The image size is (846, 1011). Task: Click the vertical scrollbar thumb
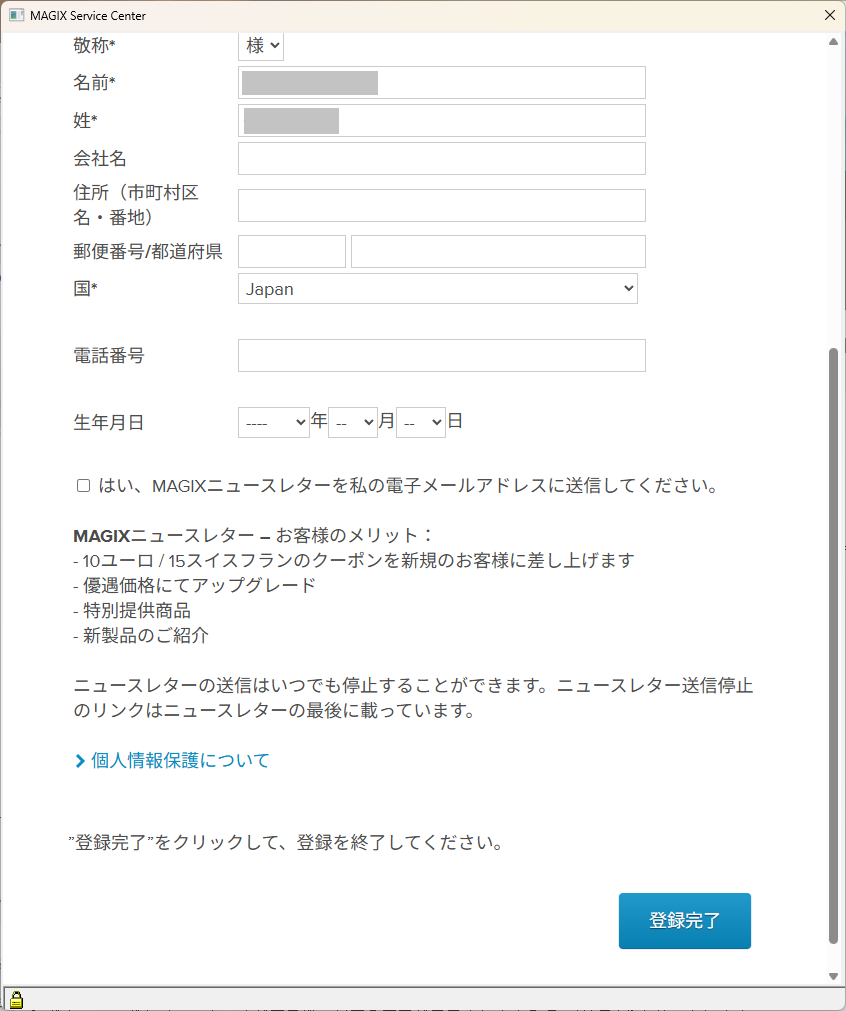[x=834, y=645]
